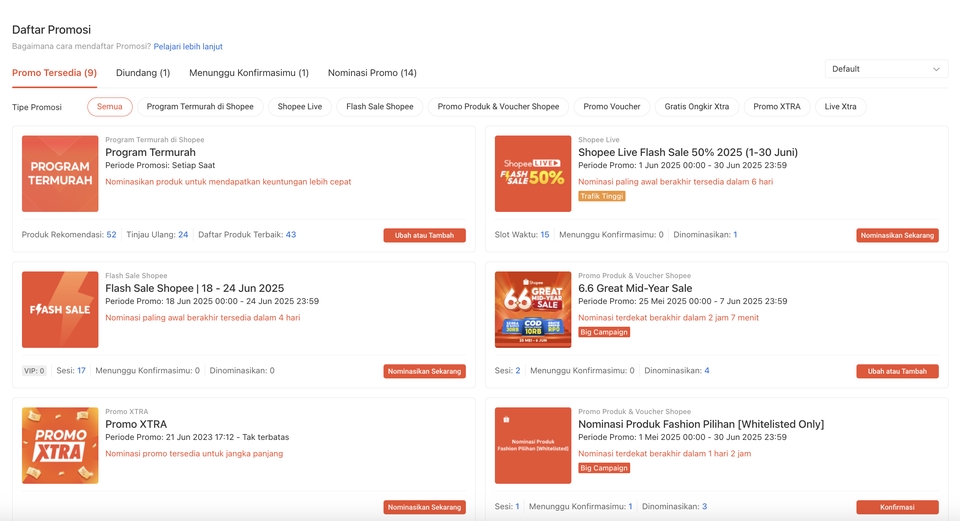Click Nominasikan Sekarang for Shopee Live Flash Sale
The height and width of the screenshot is (521, 960).
[x=897, y=235]
